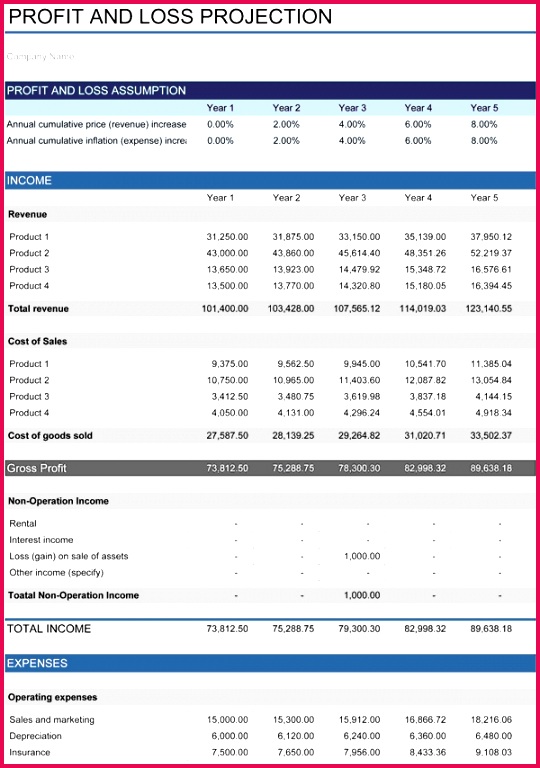Select the Total revenue row label
Image resolution: width=540 pixels, height=768 pixels.
38,309
